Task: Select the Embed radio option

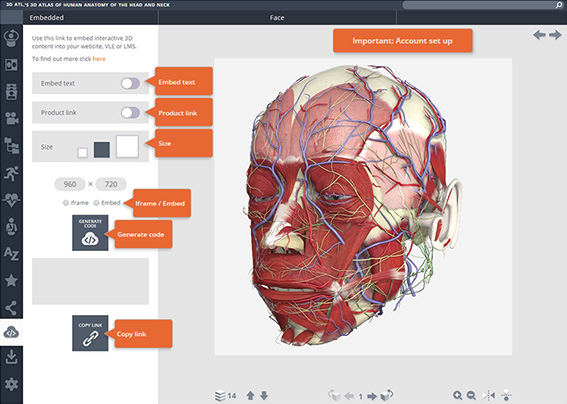Action: (97, 203)
